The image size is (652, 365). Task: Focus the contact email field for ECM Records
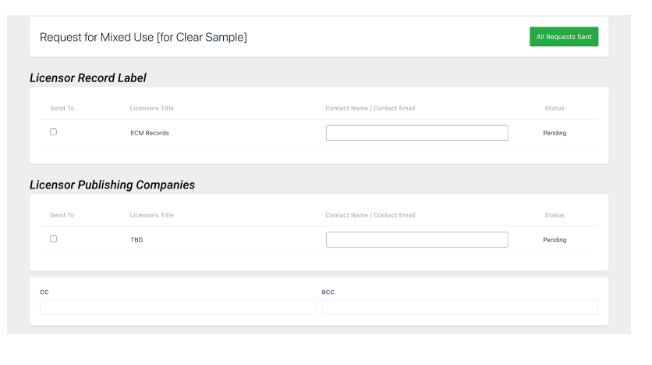tap(417, 133)
